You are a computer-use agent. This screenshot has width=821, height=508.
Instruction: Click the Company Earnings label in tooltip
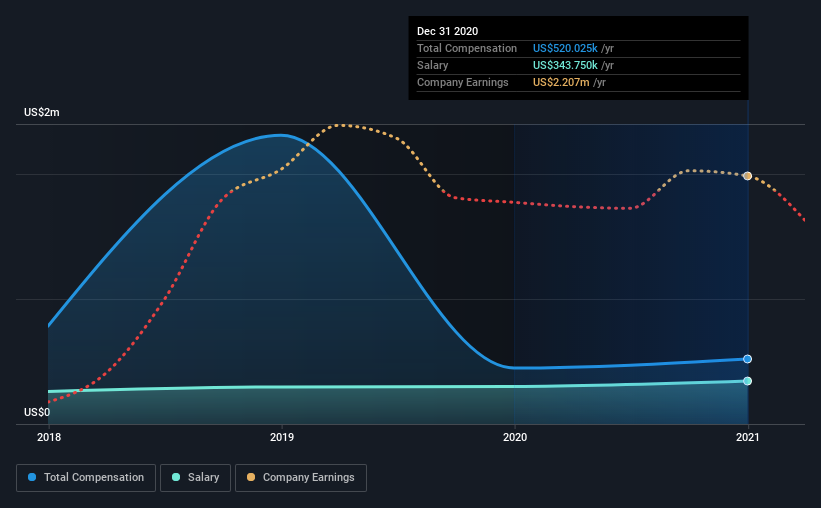462,82
